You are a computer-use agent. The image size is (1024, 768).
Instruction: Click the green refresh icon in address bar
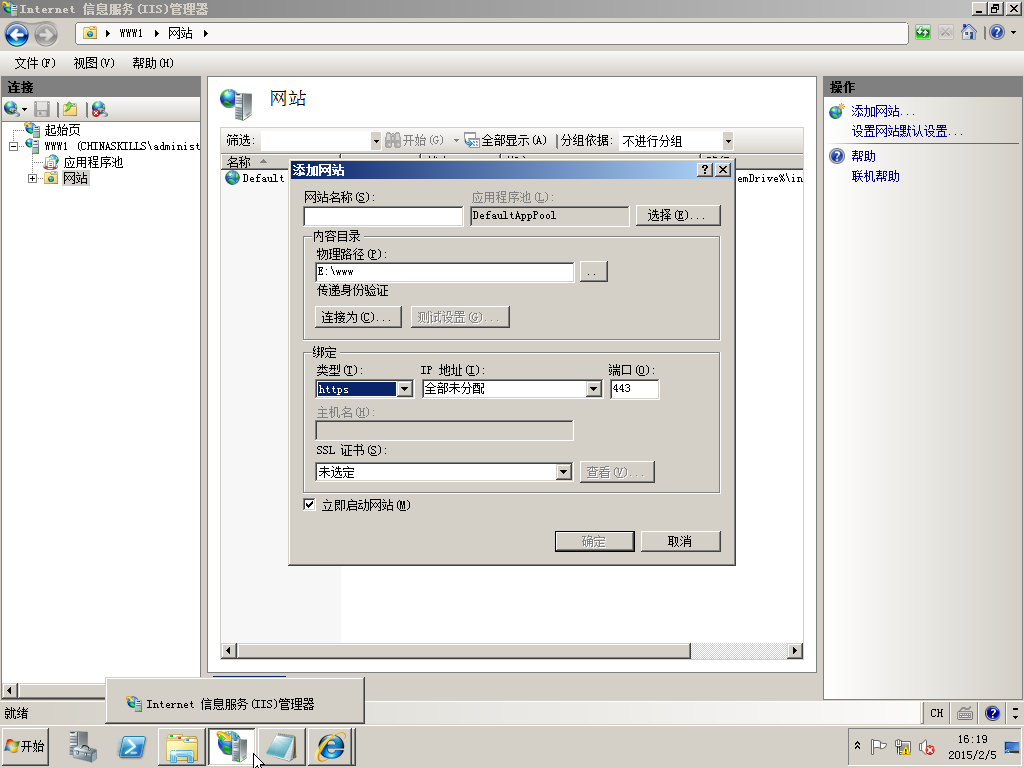922,33
